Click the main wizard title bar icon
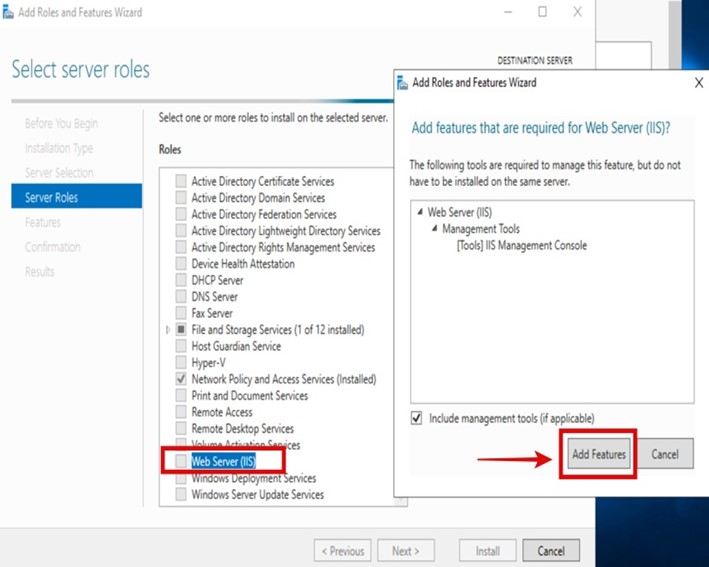The height and width of the screenshot is (567, 709). [x=8, y=12]
